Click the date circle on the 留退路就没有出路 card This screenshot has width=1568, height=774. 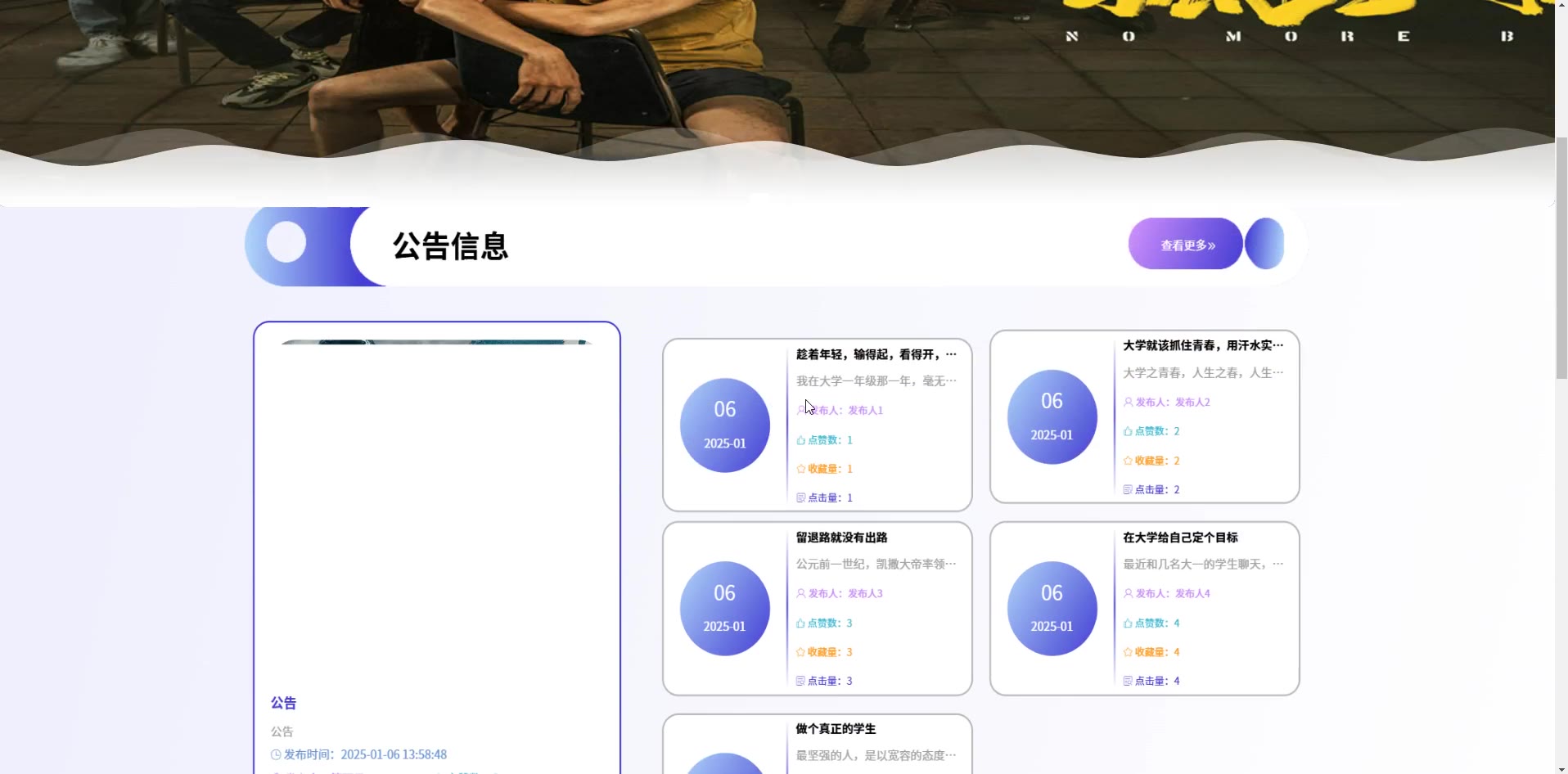point(725,608)
